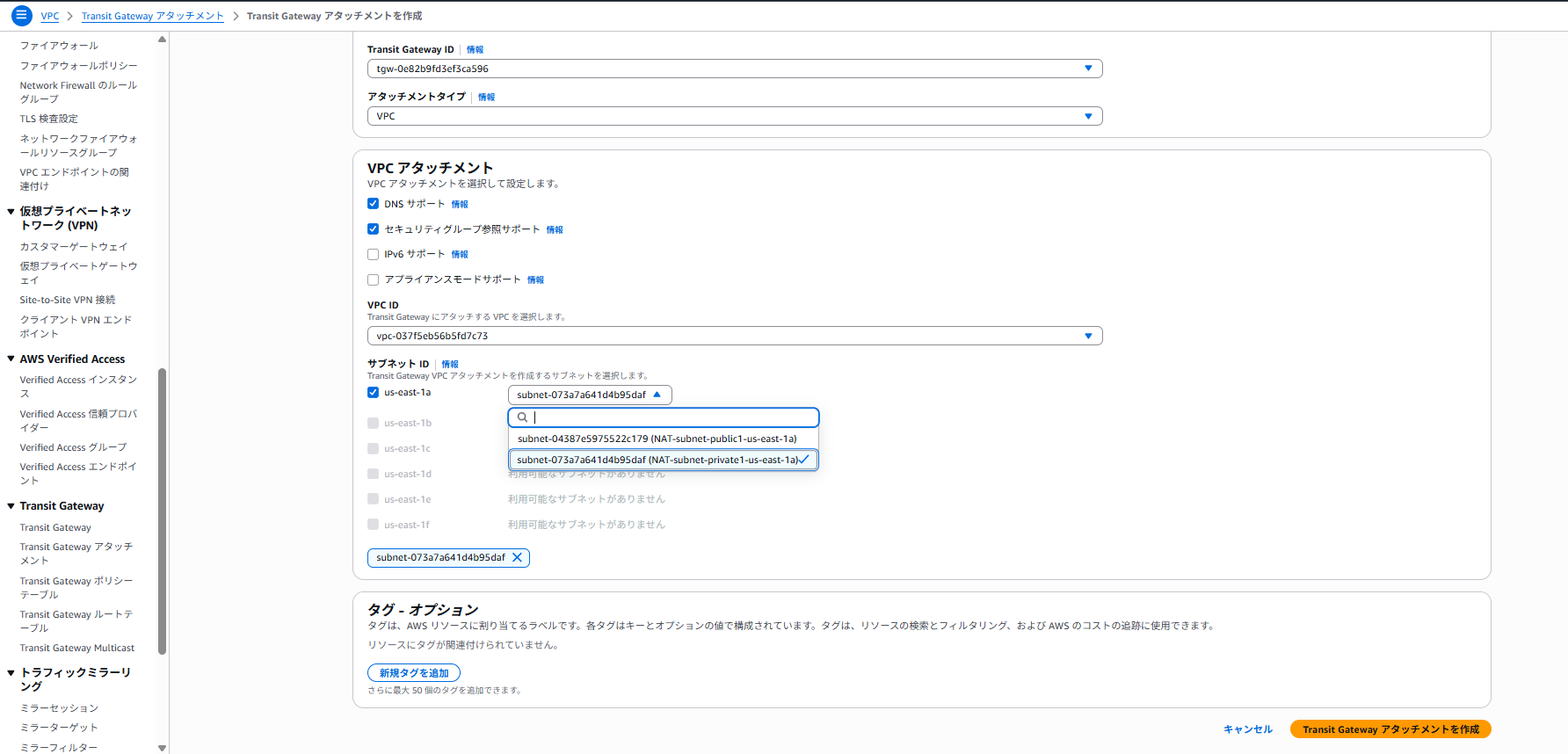Open Transit Gateway ポリシーテーブル sidebar item
Image resolution: width=1568 pixels, height=754 pixels.
pos(76,588)
